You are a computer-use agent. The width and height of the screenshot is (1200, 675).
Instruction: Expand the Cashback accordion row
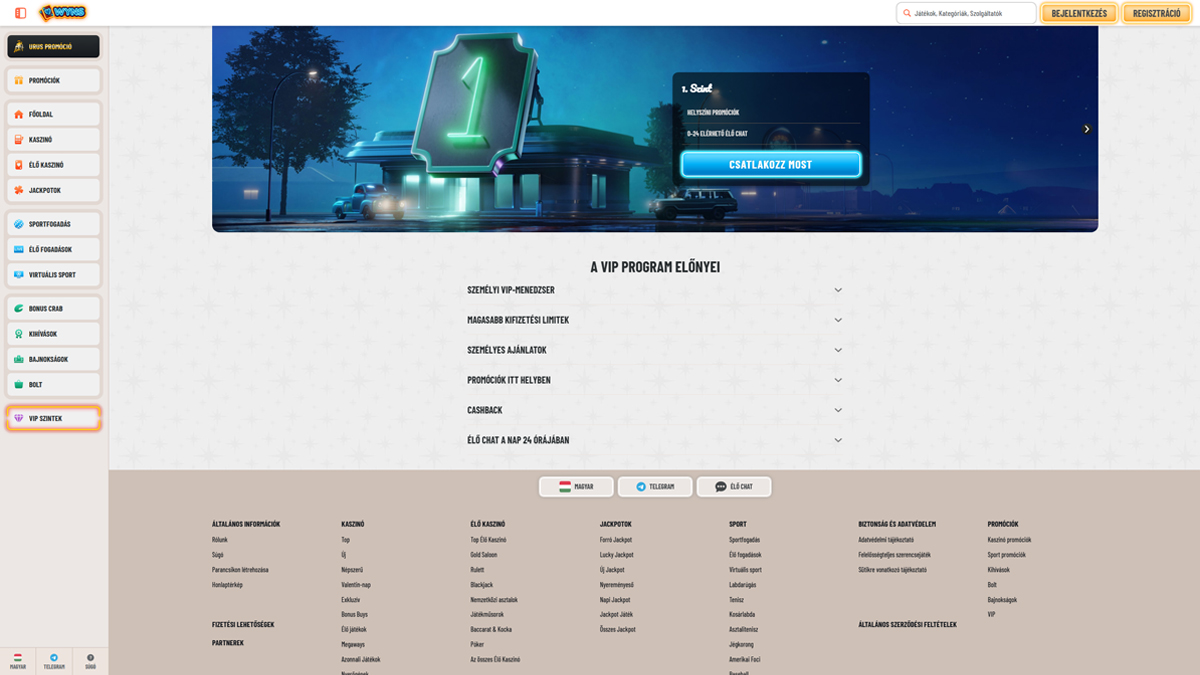point(838,410)
